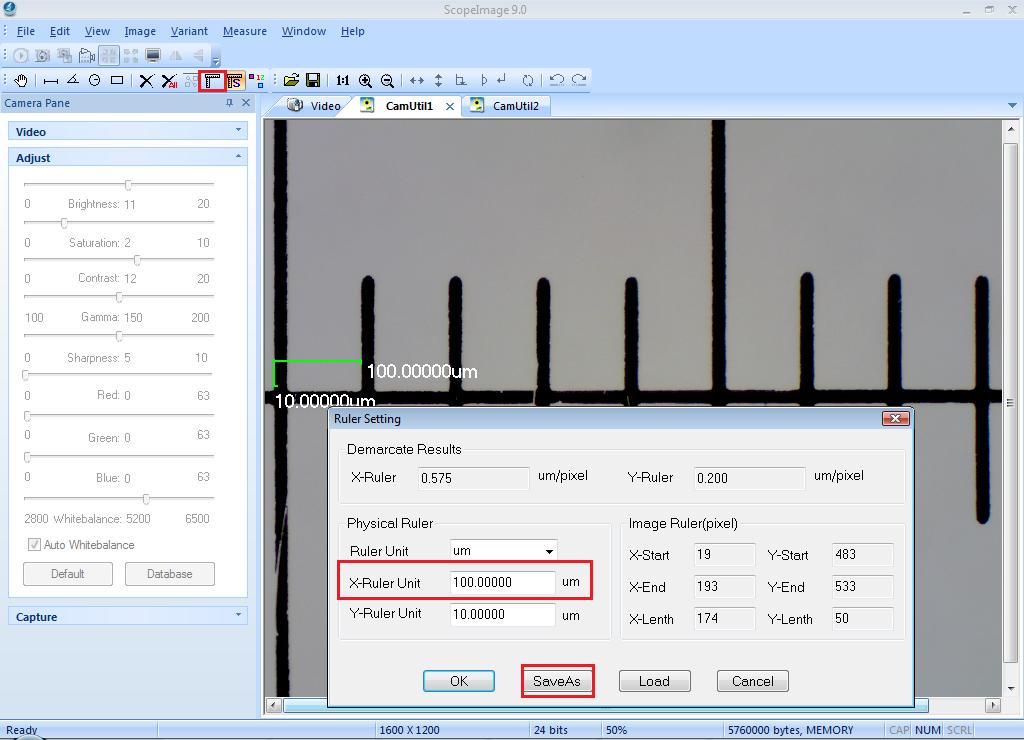Close the Ruler Setting dialog
Viewport: 1024px width, 740px height.
[895, 418]
